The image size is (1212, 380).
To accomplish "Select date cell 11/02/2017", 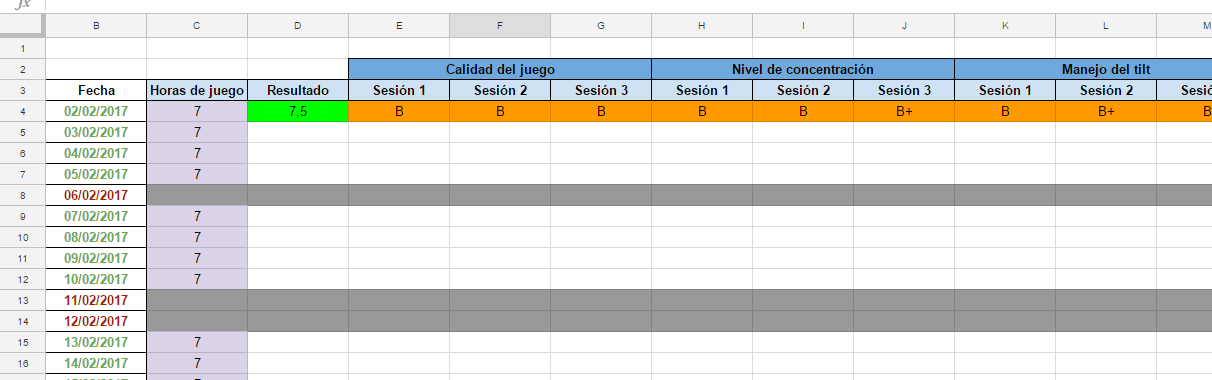I will [x=96, y=300].
